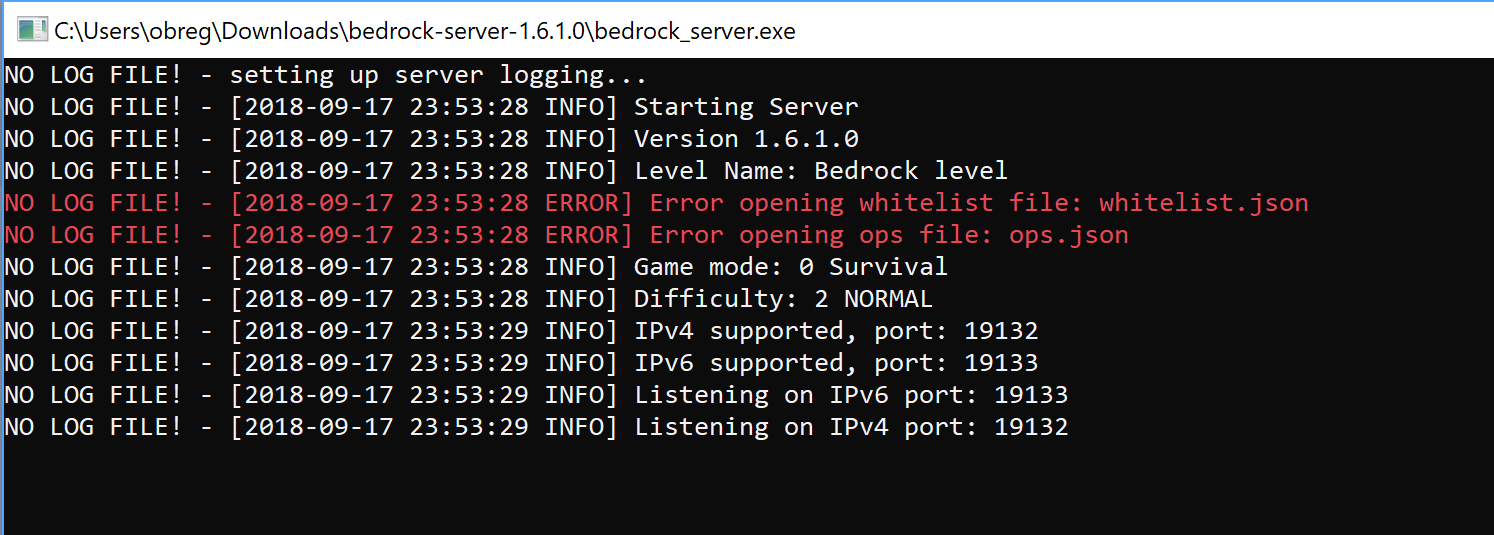
Task: Click "NO LOG FILE!" on the first line
Action: pyautogui.click(x=94, y=75)
